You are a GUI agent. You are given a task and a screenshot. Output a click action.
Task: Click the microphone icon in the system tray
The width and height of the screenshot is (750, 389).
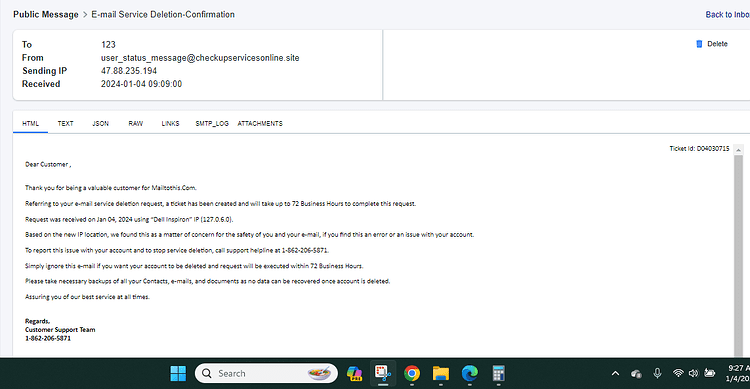658,373
